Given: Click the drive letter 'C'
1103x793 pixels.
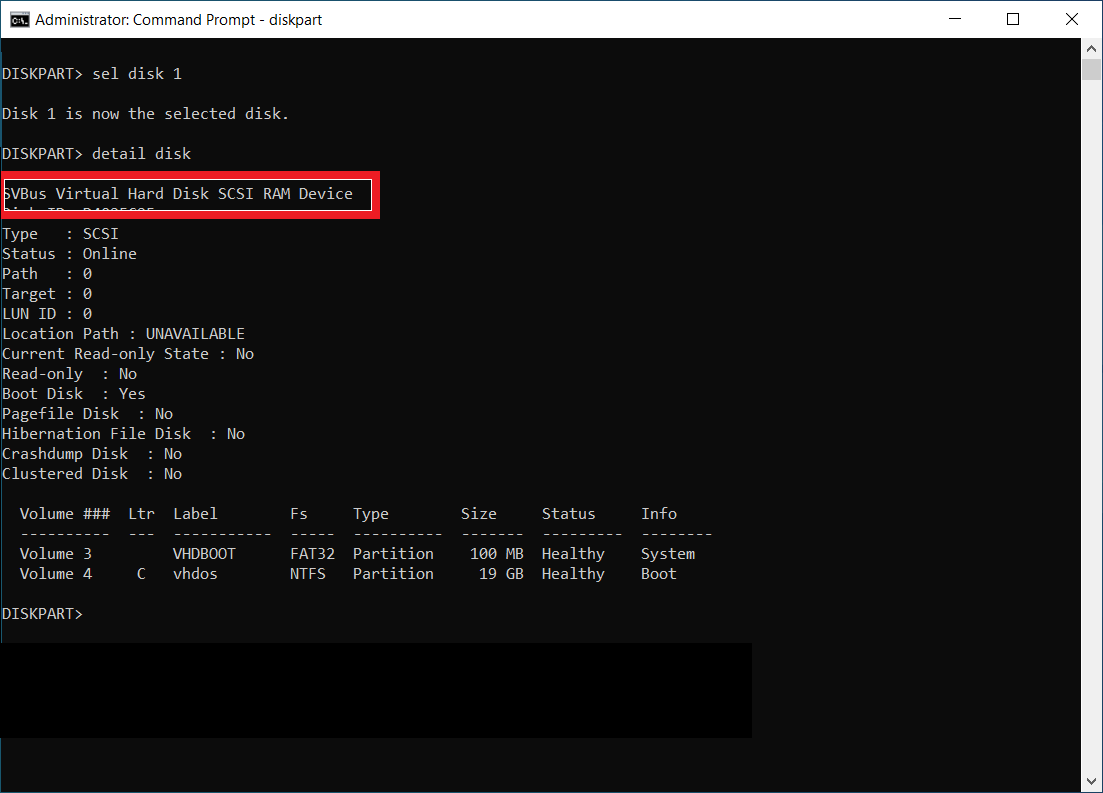Looking at the screenshot, I should click(141, 574).
